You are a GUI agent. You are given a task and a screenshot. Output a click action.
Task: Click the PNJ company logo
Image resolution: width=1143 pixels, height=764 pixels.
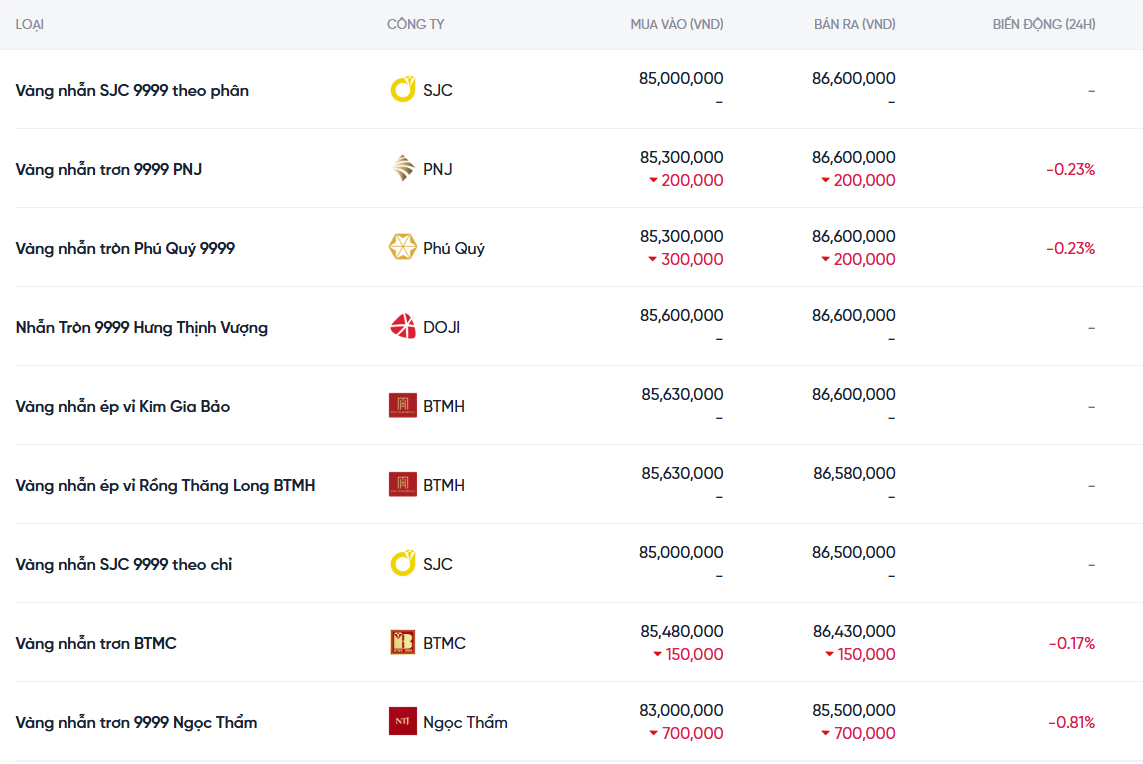point(402,168)
